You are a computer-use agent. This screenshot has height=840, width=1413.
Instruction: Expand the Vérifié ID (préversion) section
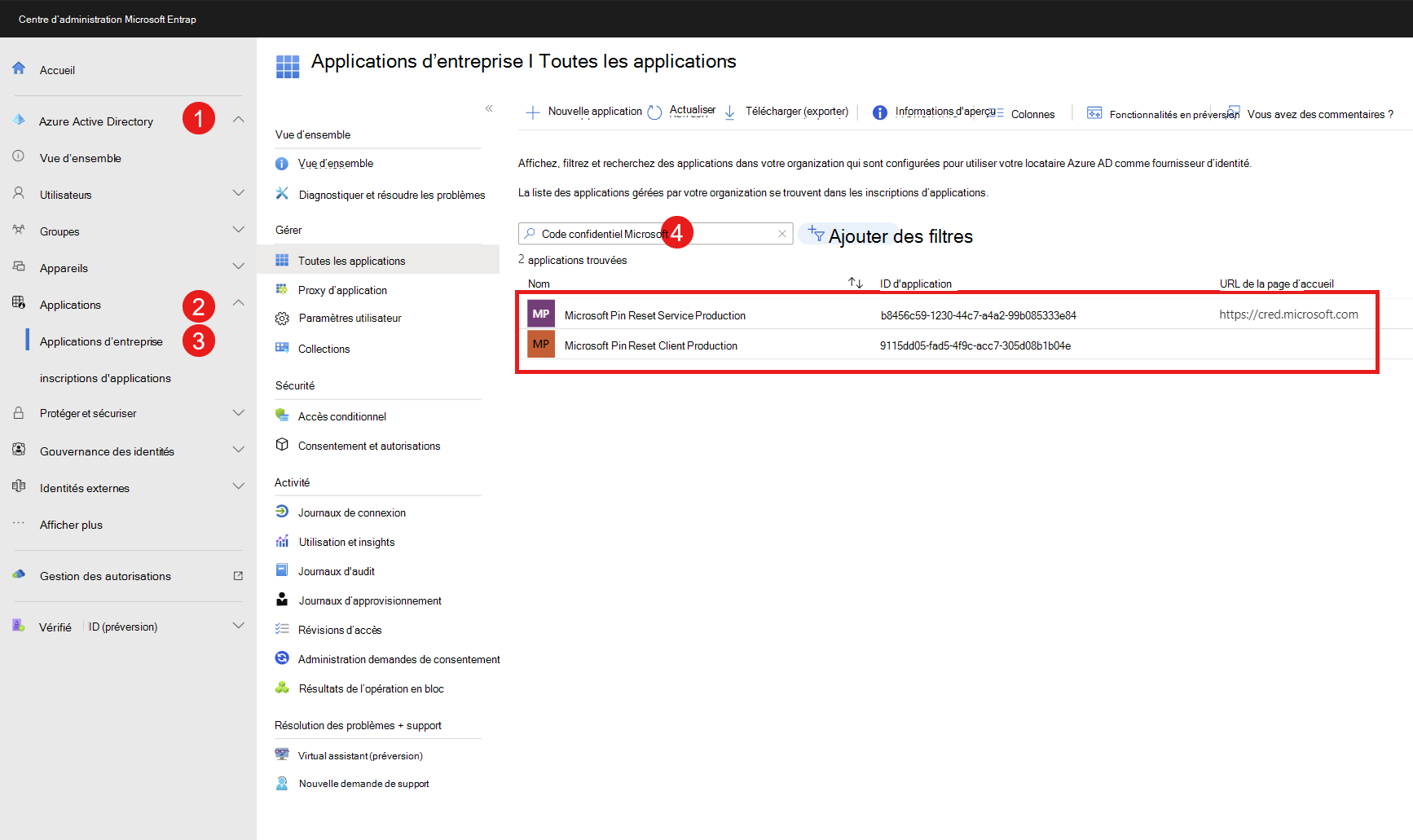click(x=239, y=626)
